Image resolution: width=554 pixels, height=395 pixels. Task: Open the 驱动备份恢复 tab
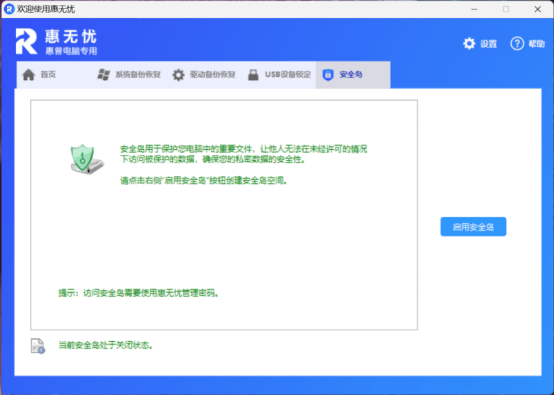tap(204, 75)
